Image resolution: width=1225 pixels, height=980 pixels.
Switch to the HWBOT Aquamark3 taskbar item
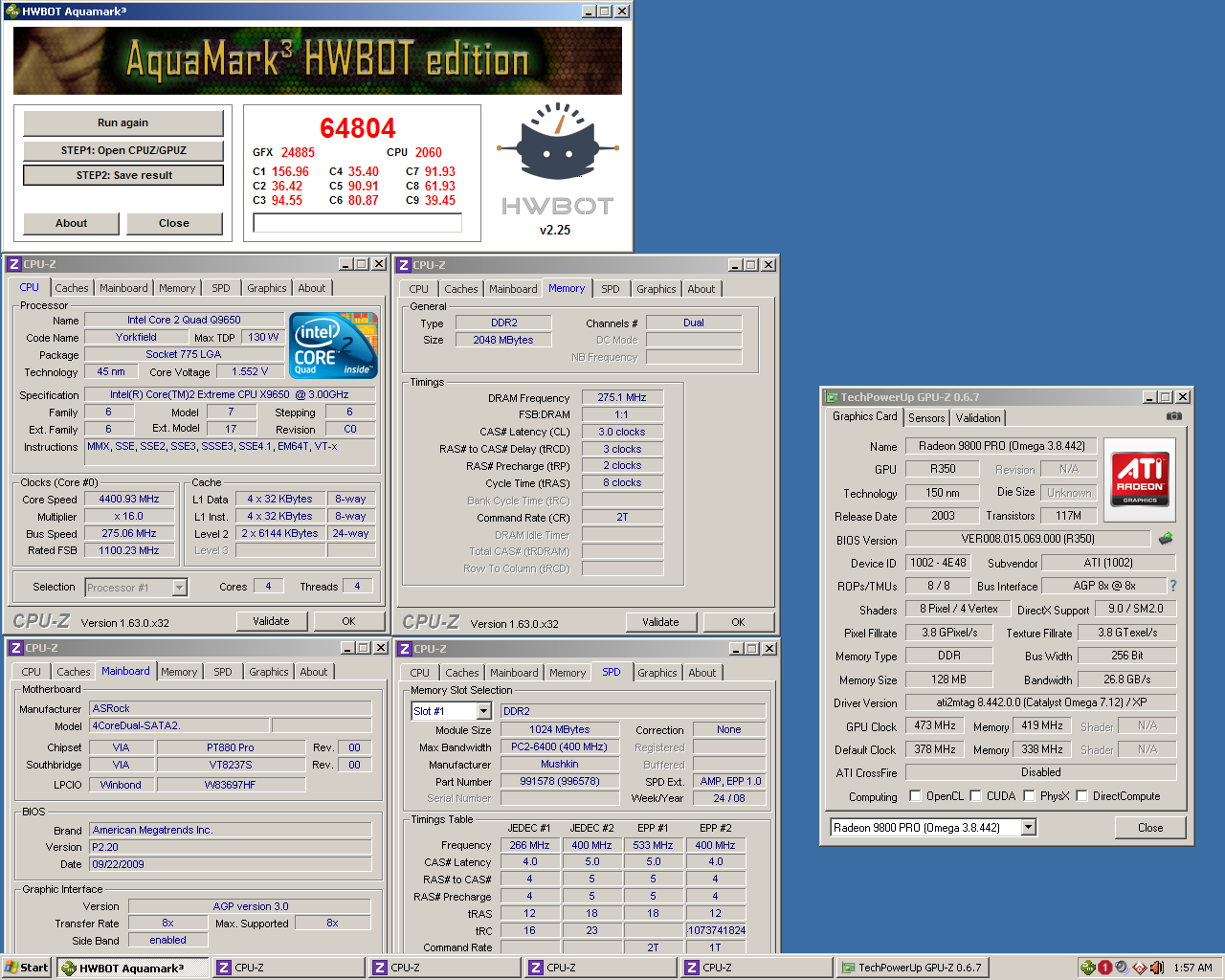point(131,968)
